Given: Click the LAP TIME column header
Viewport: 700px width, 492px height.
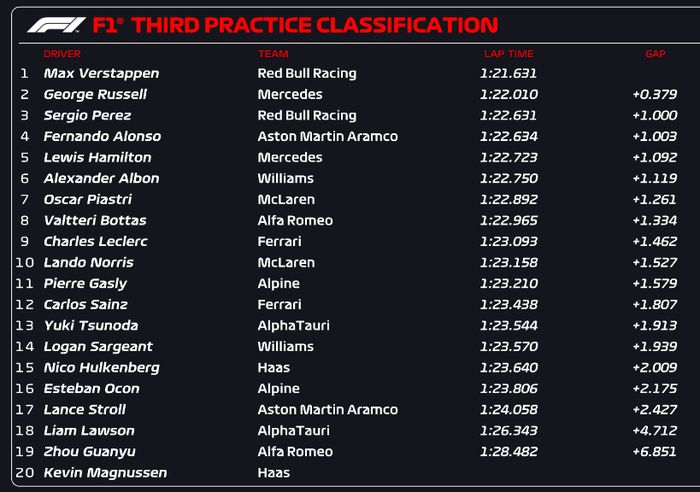Looking at the screenshot, I should [x=507, y=54].
